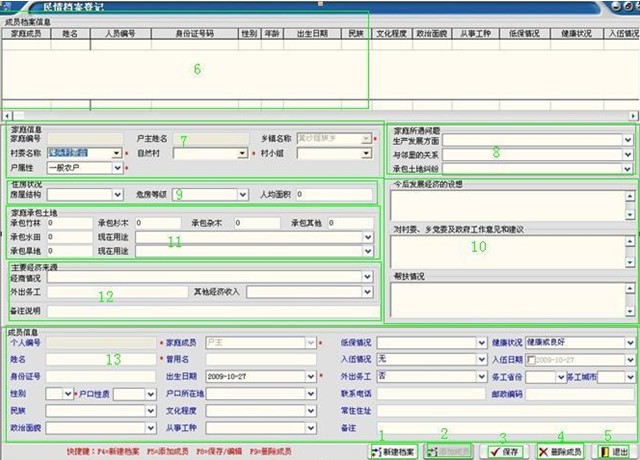Image resolution: width=640 pixels, height=460 pixels.
Task: Click the 文化程度 column header
Action: [x=391, y=34]
